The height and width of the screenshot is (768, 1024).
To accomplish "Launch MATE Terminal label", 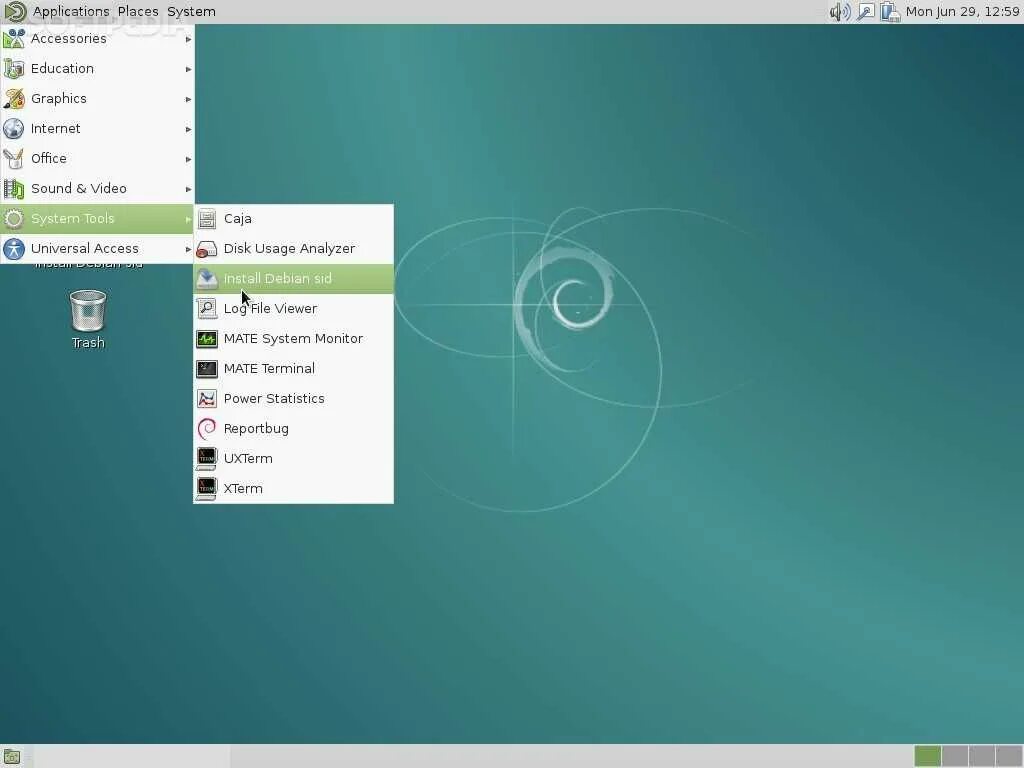I will click(269, 369).
